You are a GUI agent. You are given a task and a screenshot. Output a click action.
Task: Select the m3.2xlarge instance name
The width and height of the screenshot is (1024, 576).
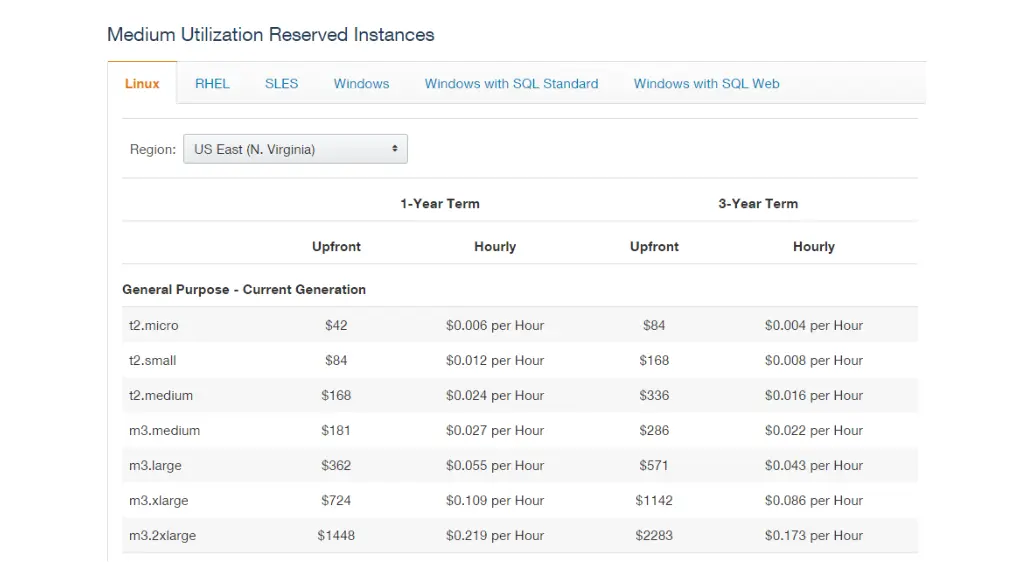(x=163, y=536)
